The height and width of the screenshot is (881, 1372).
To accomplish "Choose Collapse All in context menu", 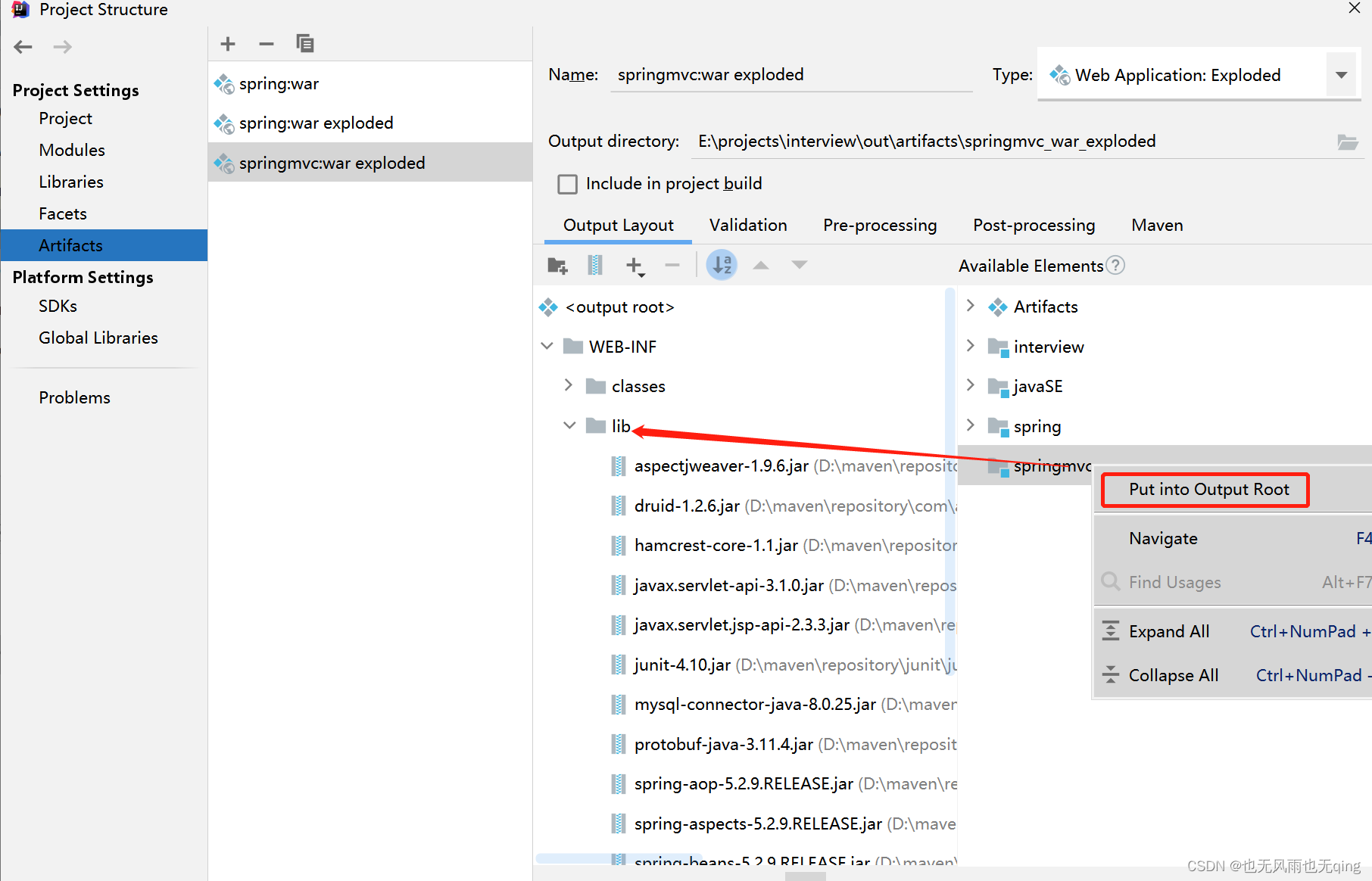I will [1234, 676].
